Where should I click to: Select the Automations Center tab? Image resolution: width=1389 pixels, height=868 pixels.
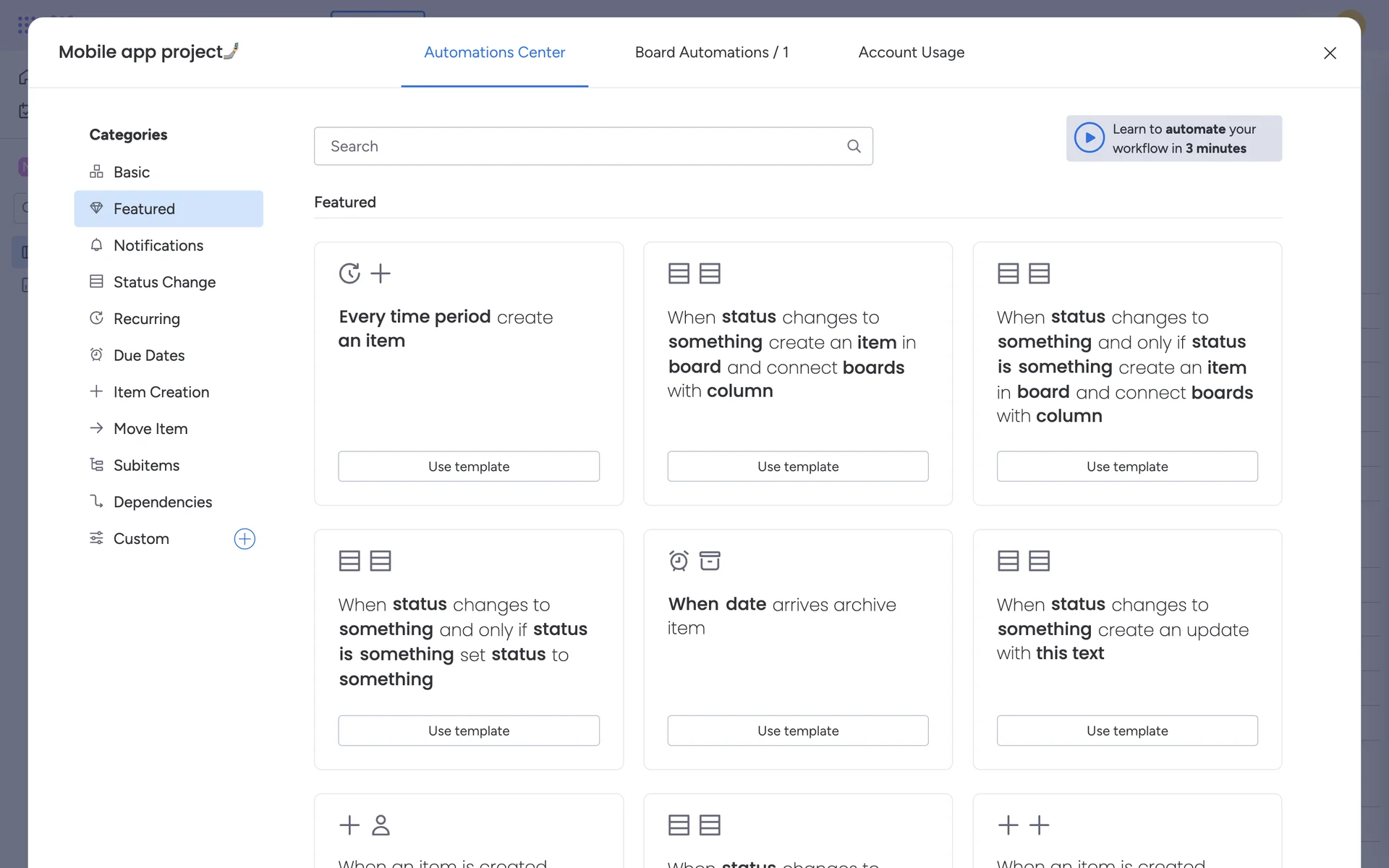[494, 52]
